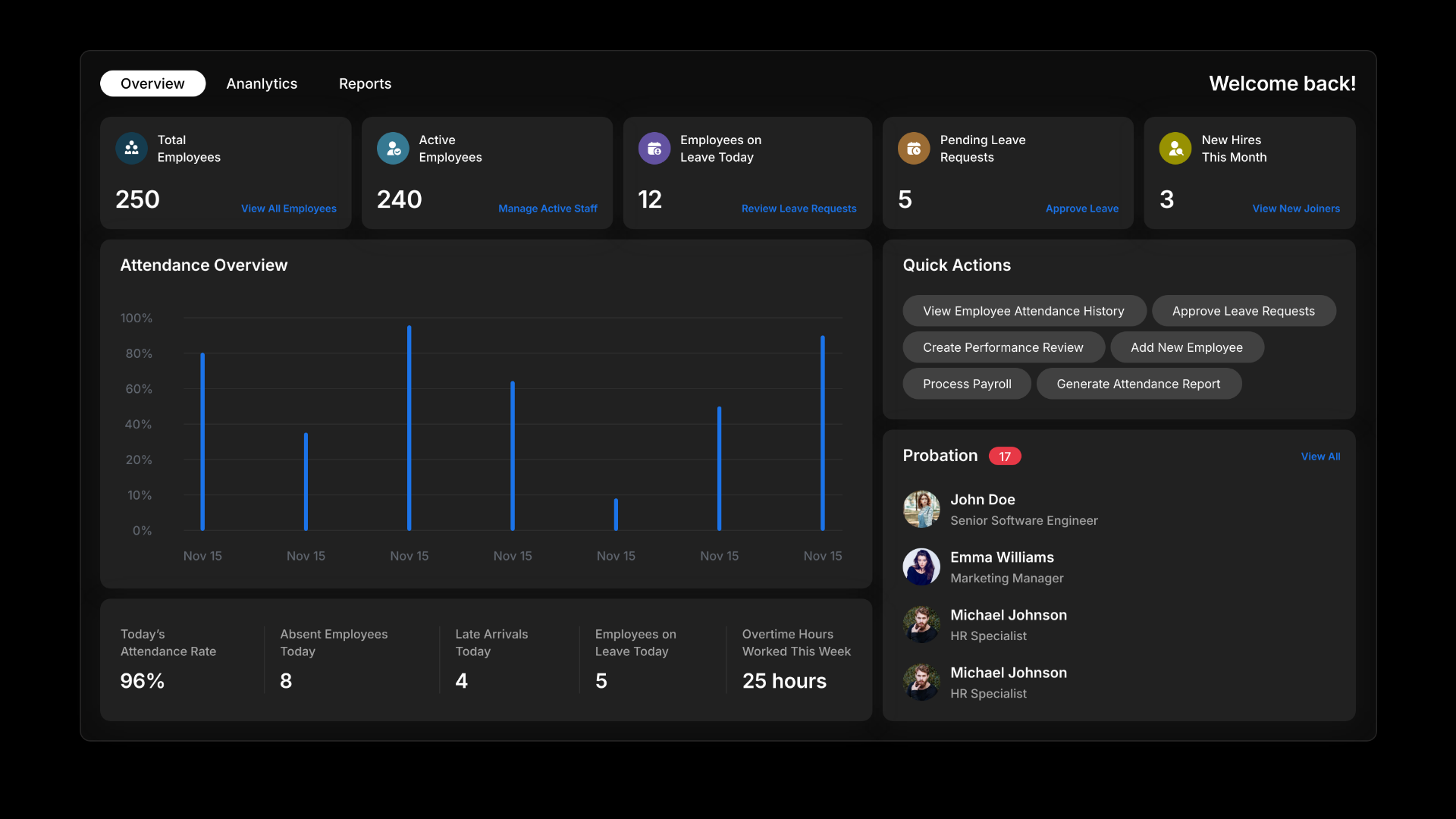Switch to the Reports tab
This screenshot has height=819, width=1456.
tap(365, 83)
